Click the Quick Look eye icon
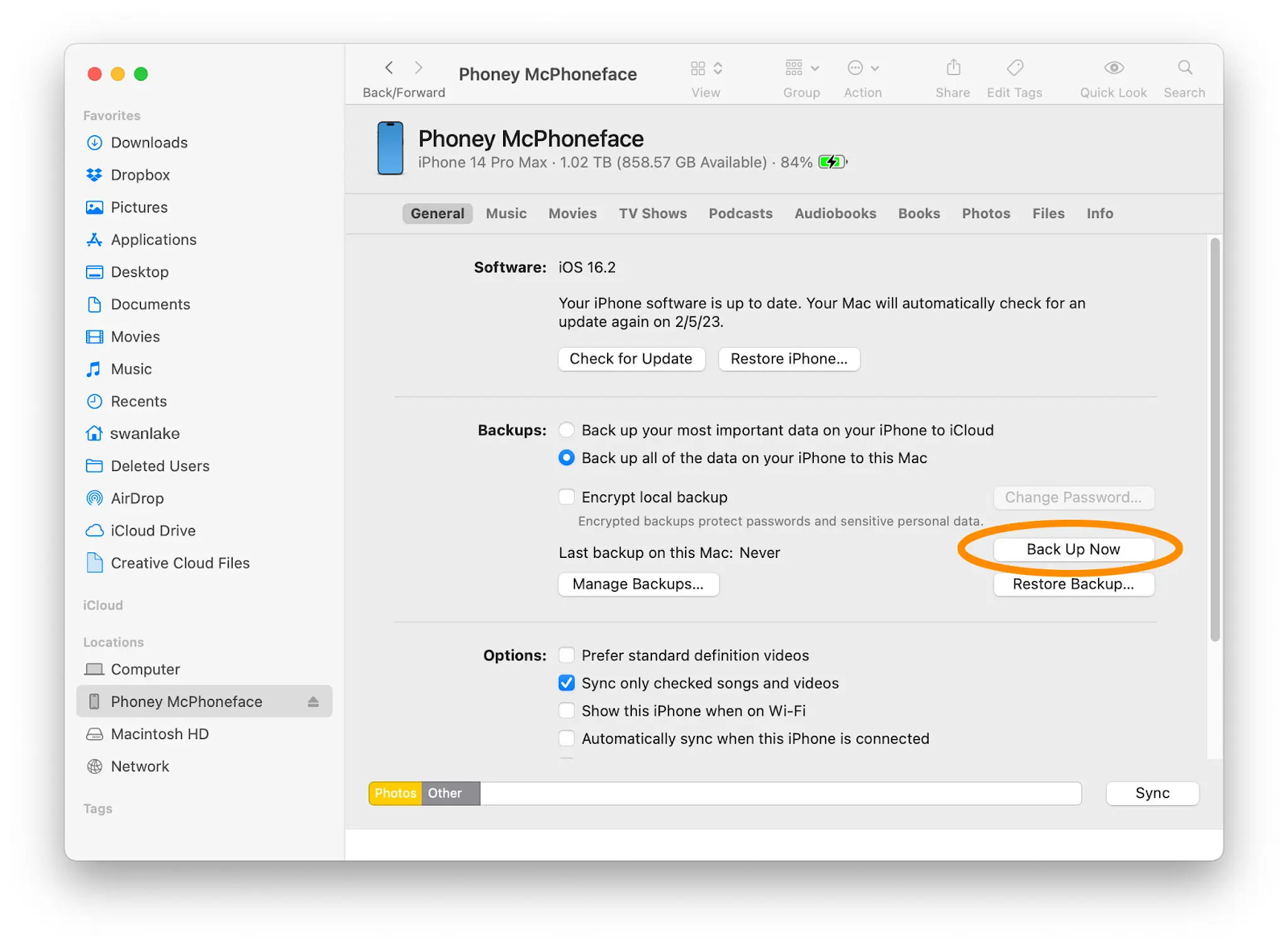This screenshot has height=946, width=1288. click(1114, 68)
